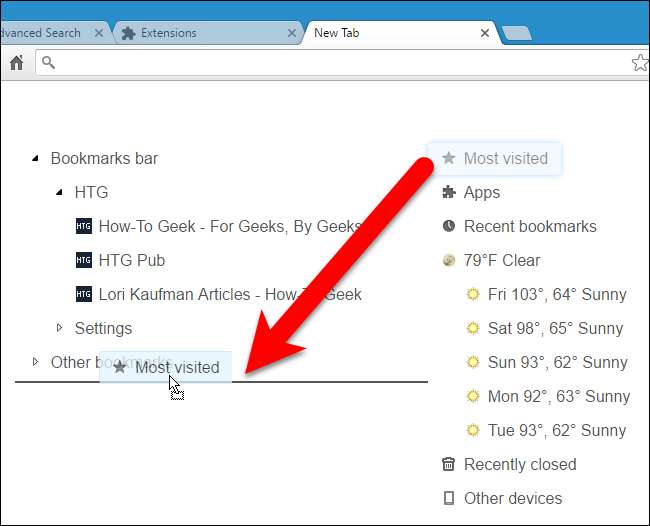Click the HTG Pub favicon
The image size is (650, 526).
pos(84,260)
